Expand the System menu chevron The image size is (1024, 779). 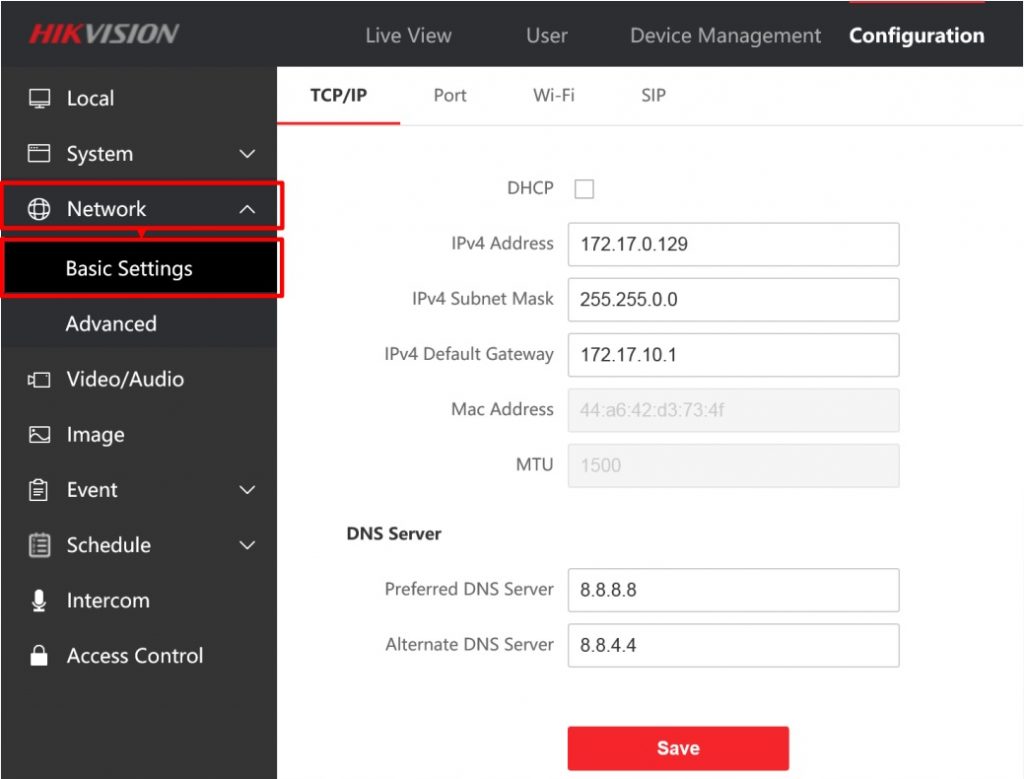coord(248,154)
